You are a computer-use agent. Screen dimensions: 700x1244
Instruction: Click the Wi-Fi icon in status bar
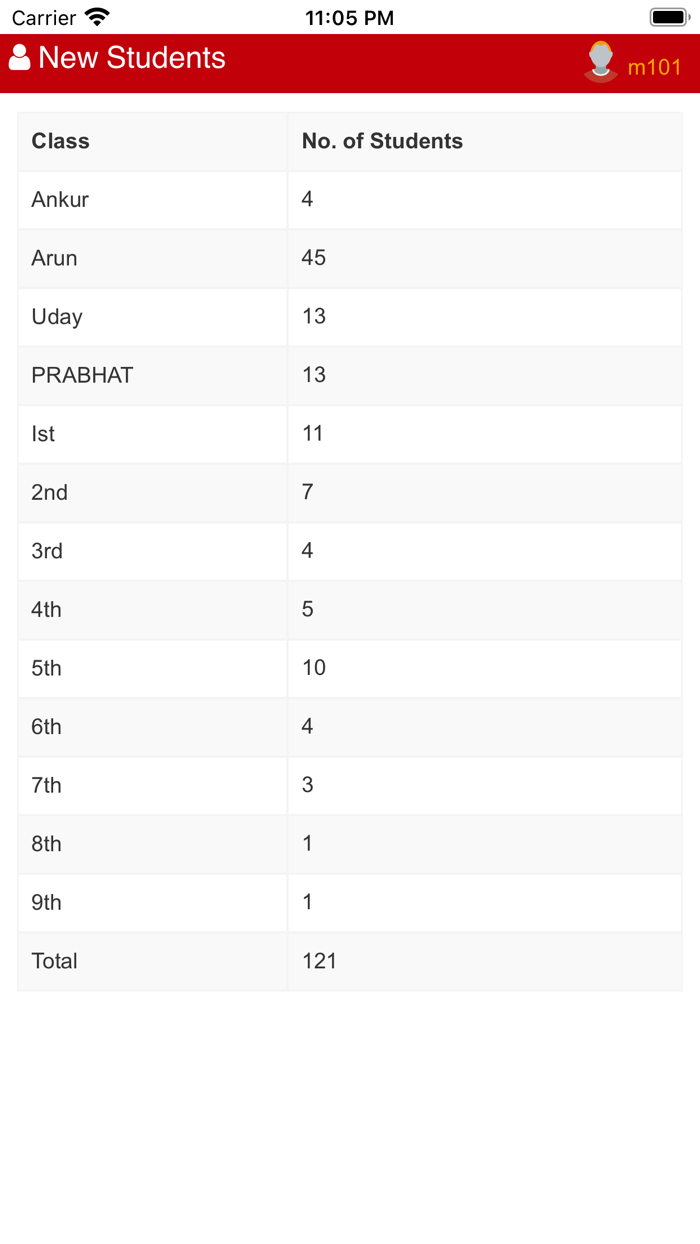pos(97,17)
